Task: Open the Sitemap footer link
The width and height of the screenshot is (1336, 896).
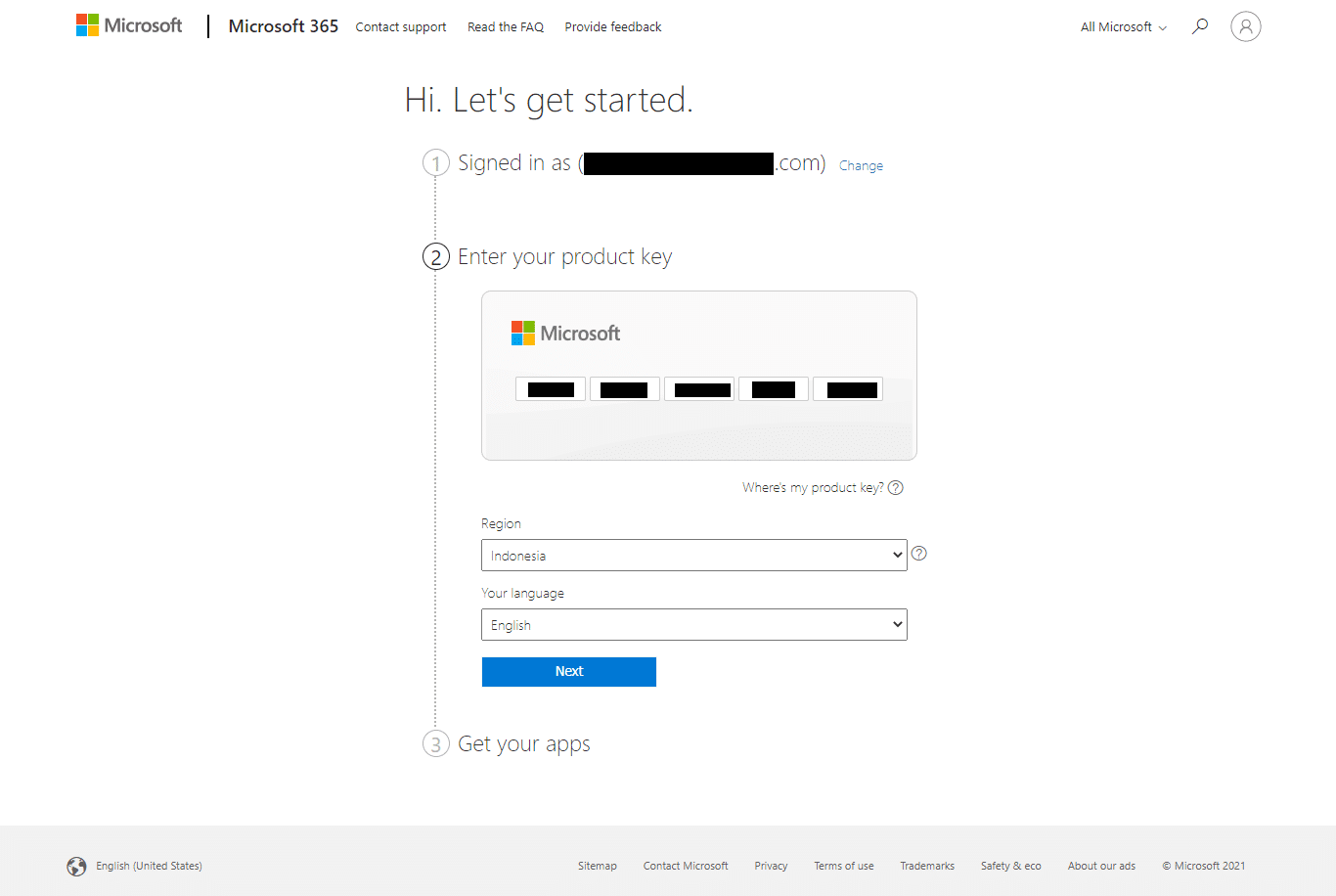Action: [598, 867]
